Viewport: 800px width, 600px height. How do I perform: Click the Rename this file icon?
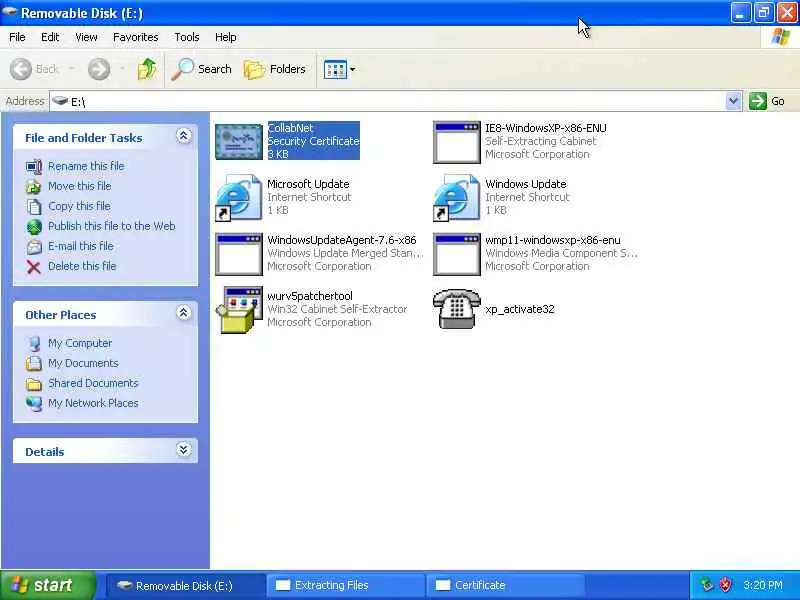34,166
